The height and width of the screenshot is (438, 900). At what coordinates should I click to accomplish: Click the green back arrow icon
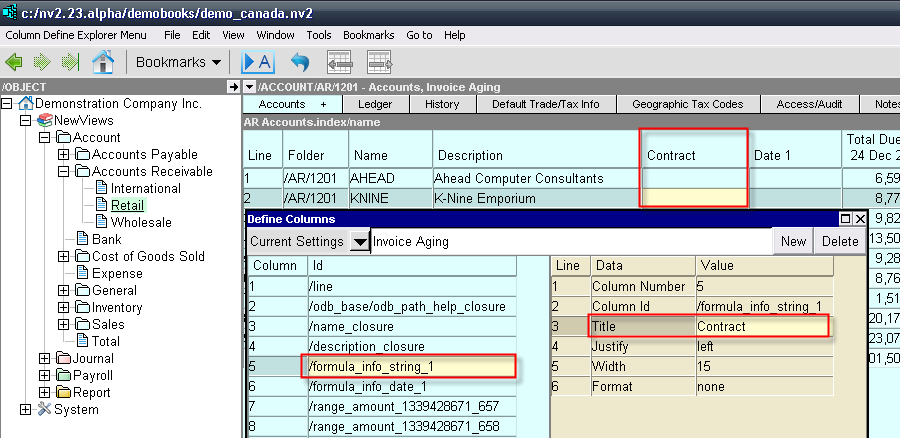click(x=14, y=61)
